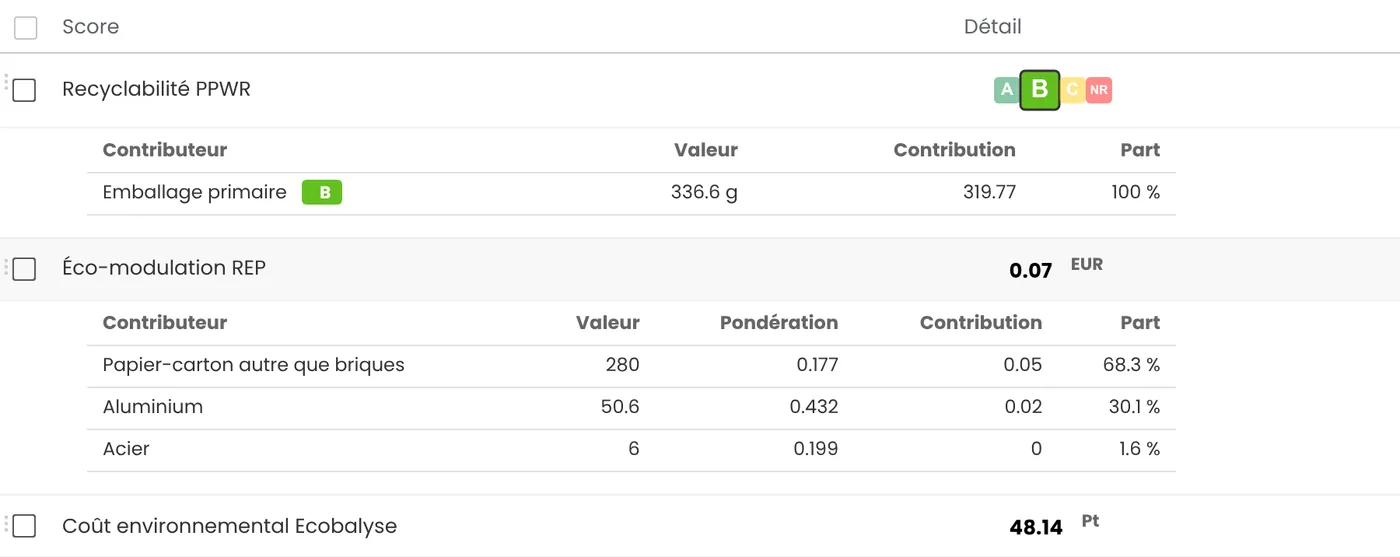Check the Éco-modulation REP row checkbox
The image size is (1400, 557).
point(24,269)
